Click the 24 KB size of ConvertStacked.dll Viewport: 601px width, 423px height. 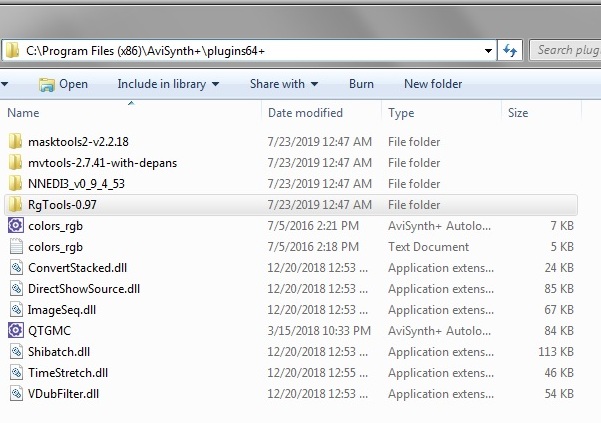(559, 268)
